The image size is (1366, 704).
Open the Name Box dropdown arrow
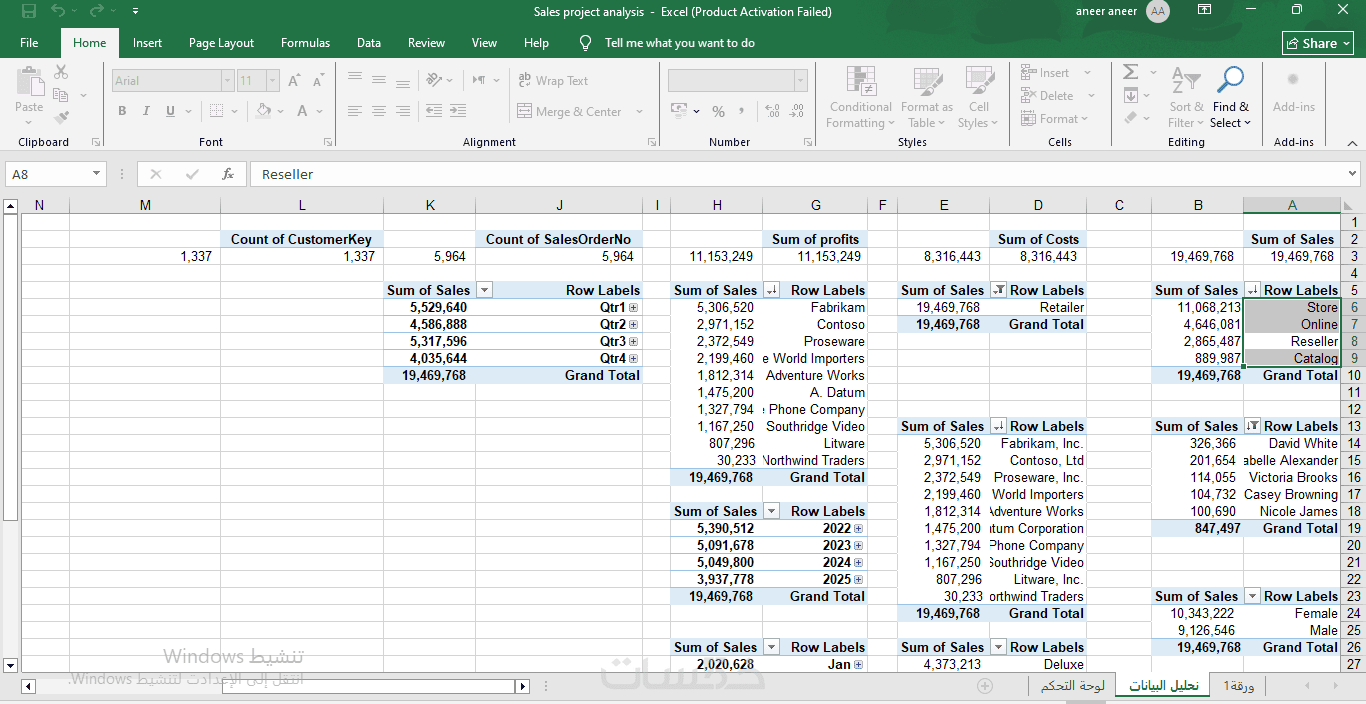point(96,174)
